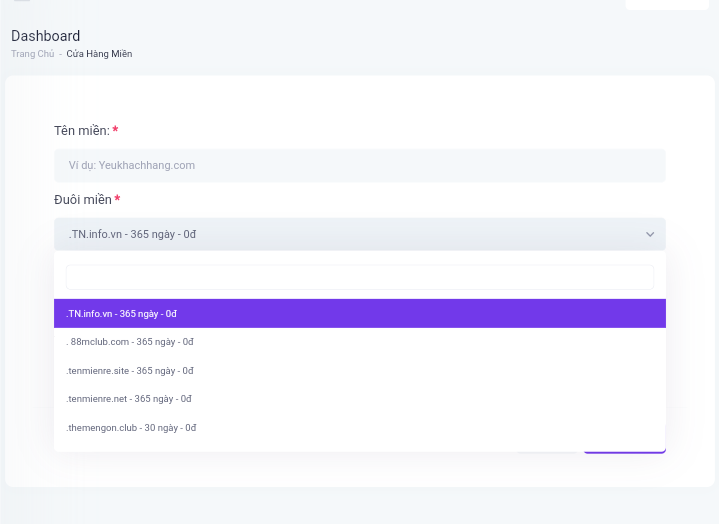Click the partially visible icon at top-left corner
Image resolution: width=719 pixels, height=524 pixels.
click(x=22, y=0)
